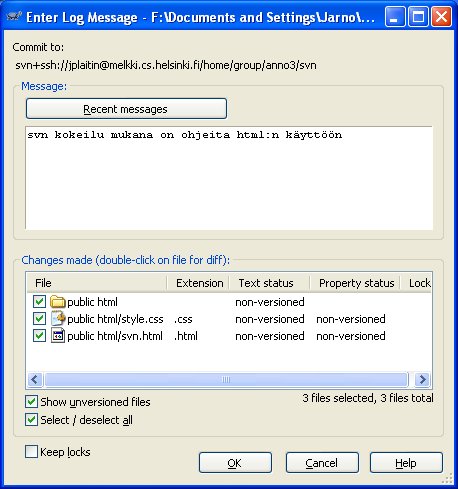
Task: Confirm the commit with OK
Action: [x=235, y=463]
